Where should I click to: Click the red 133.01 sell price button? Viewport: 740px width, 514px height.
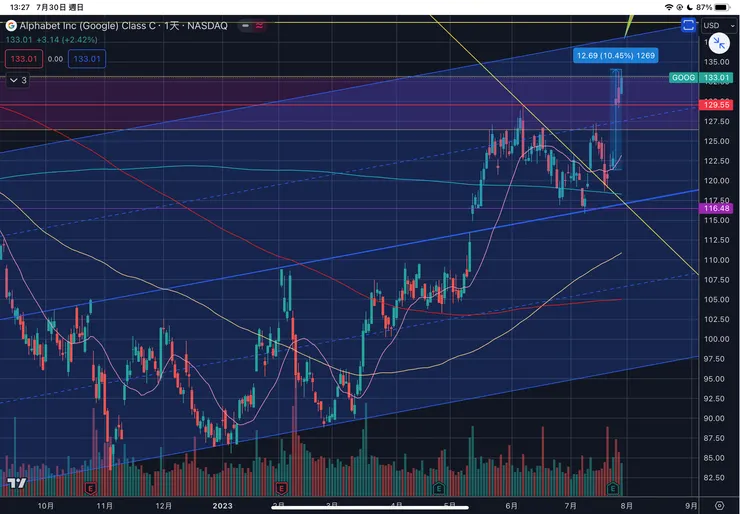24,59
